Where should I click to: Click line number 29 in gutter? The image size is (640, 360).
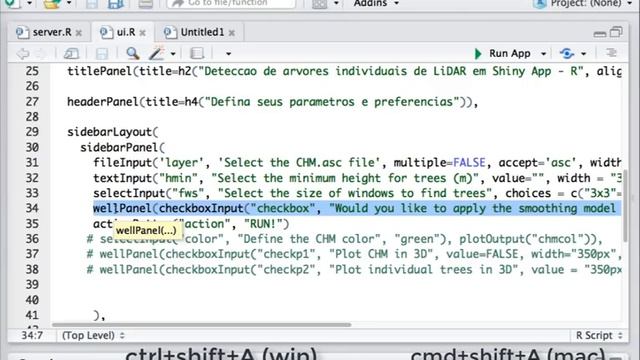click(x=32, y=132)
